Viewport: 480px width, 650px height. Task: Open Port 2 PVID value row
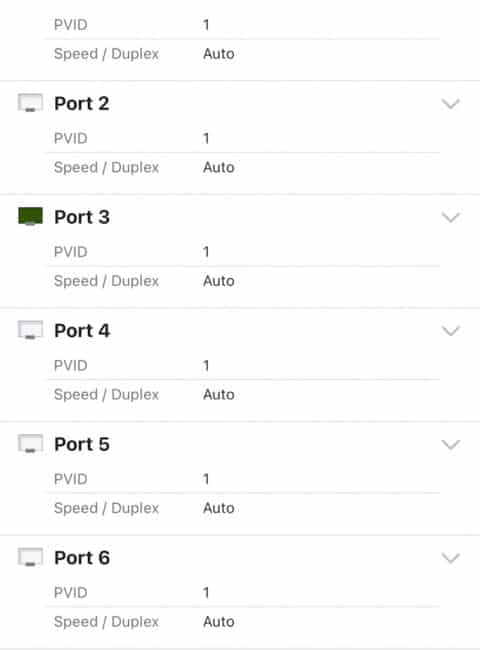[x=242, y=138]
